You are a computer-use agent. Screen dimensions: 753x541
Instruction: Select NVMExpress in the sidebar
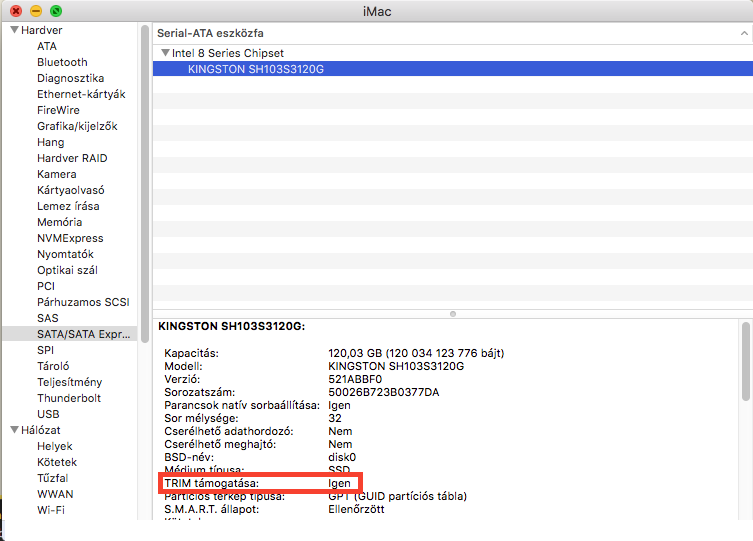coord(70,238)
